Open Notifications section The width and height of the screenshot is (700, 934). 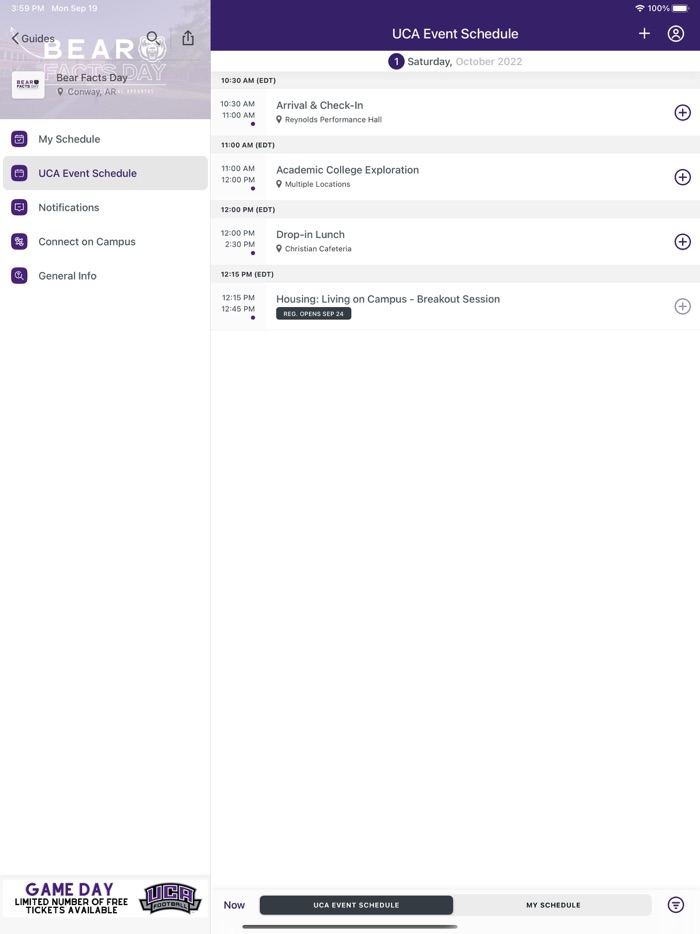(x=68, y=207)
